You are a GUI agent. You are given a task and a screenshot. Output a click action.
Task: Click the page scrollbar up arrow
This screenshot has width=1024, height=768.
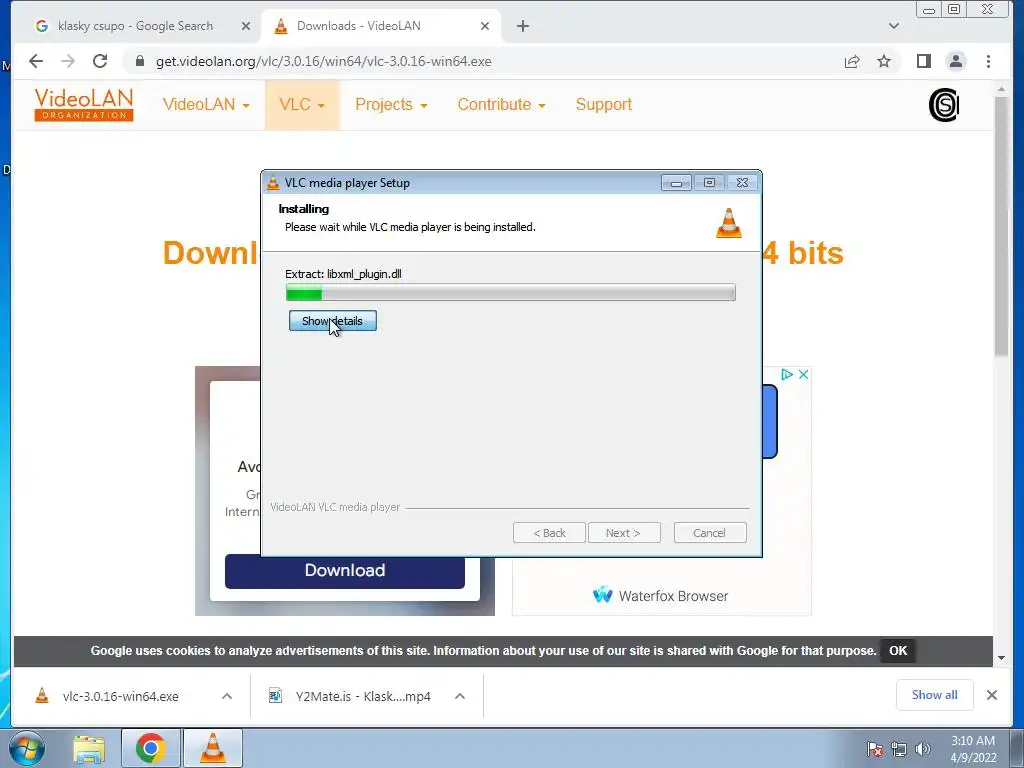pos(1002,89)
